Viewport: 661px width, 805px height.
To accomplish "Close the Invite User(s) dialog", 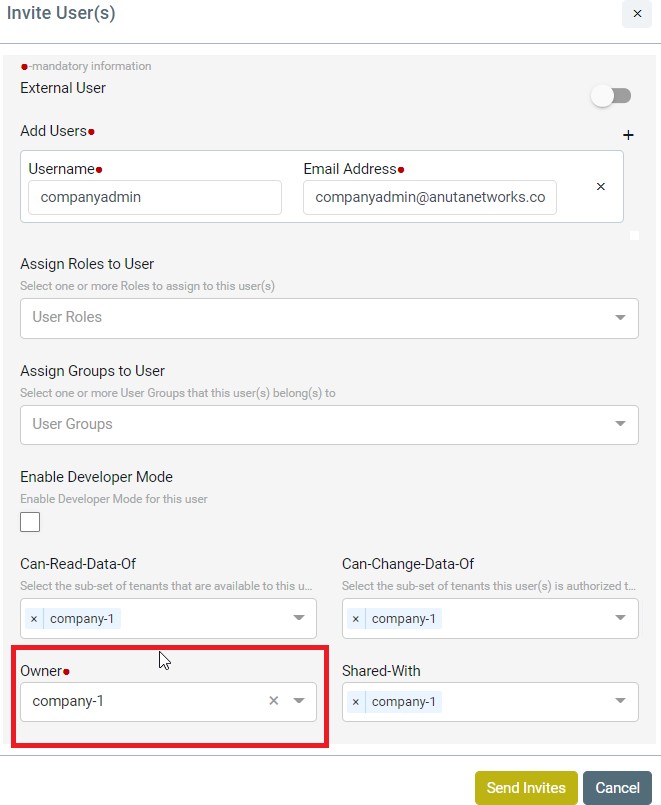I will (637, 14).
